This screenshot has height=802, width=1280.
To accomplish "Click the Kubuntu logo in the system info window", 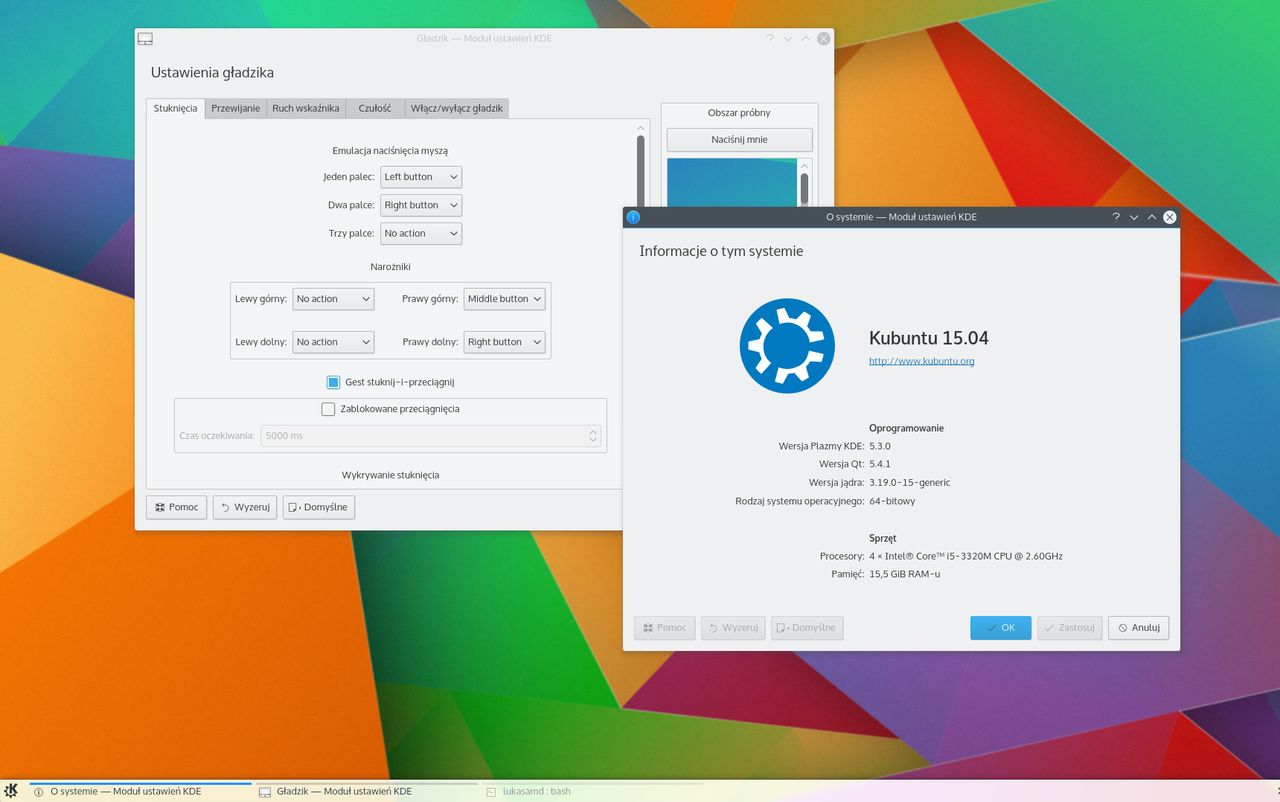I will pos(787,345).
